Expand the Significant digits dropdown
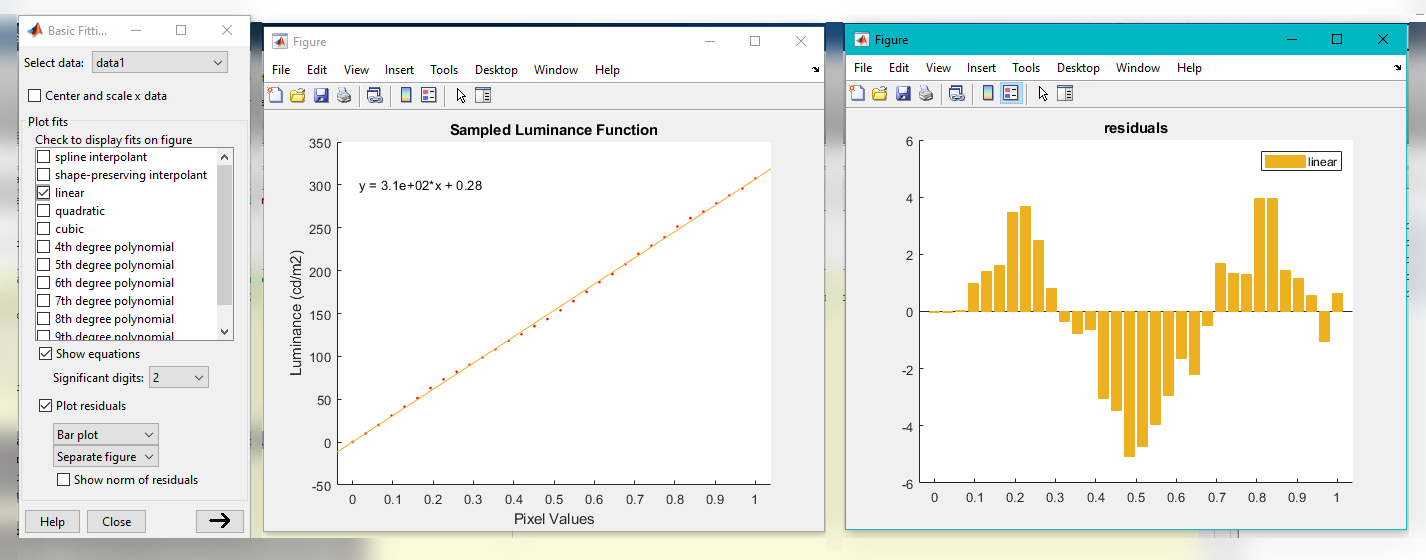Viewport: 1426px width, 560px height. click(178, 378)
